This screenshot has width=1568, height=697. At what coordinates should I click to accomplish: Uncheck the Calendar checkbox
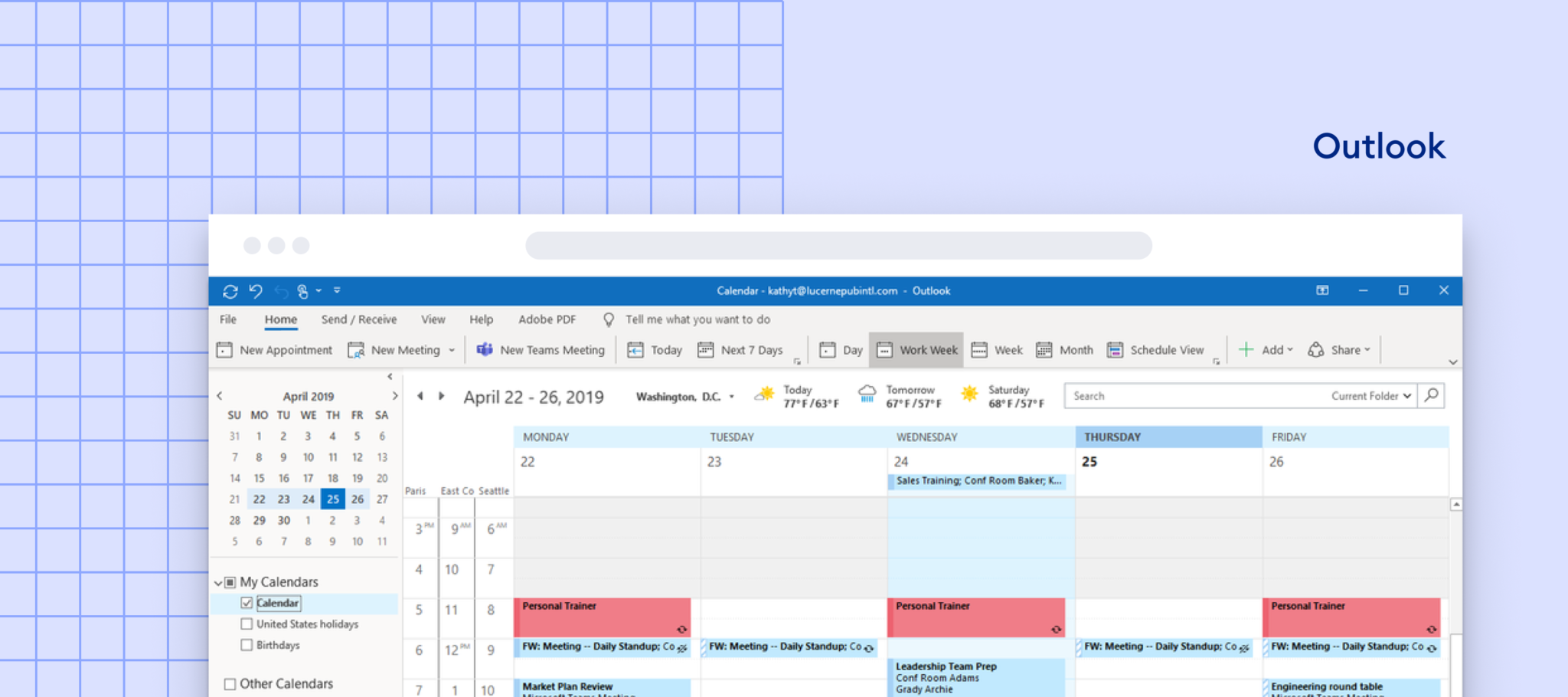247,603
